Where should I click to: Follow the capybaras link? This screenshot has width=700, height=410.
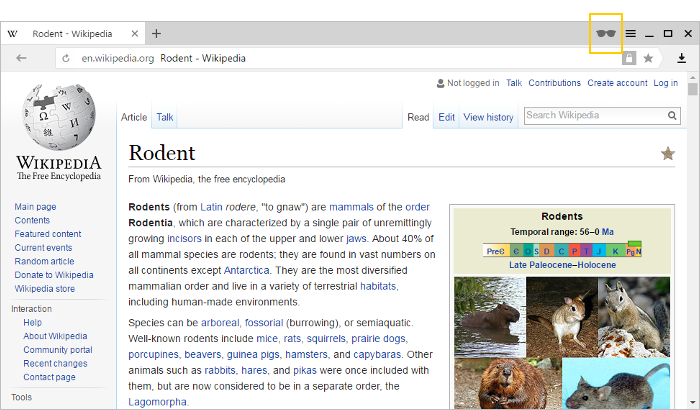(377, 355)
